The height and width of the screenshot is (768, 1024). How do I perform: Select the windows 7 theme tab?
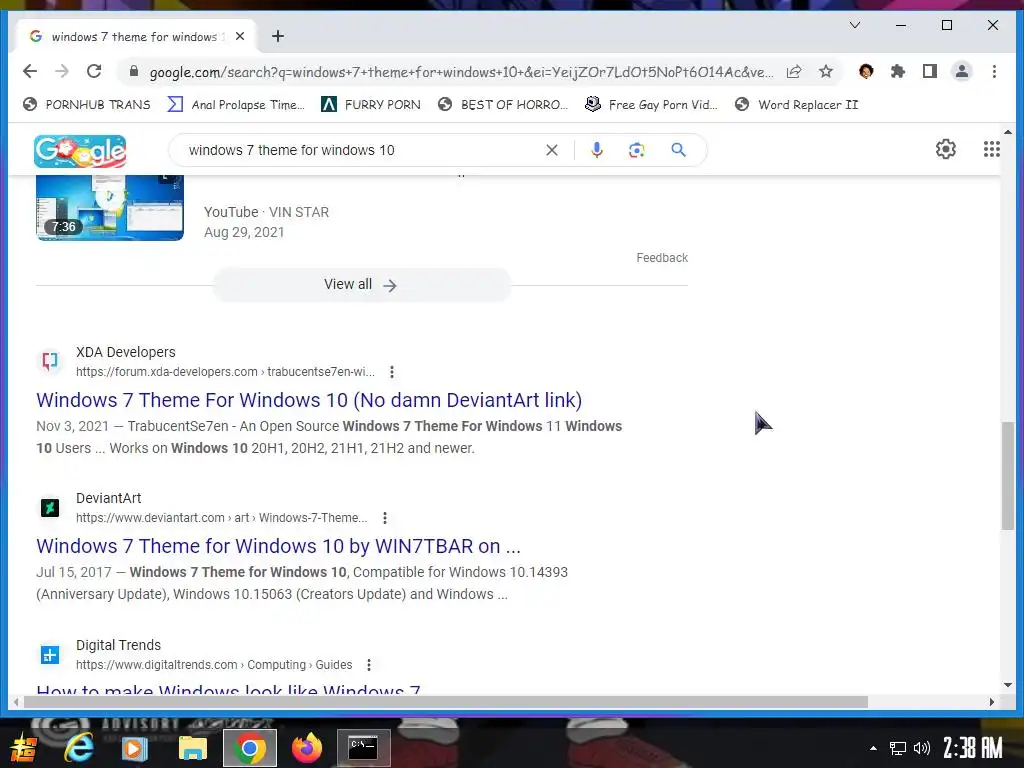click(x=134, y=37)
